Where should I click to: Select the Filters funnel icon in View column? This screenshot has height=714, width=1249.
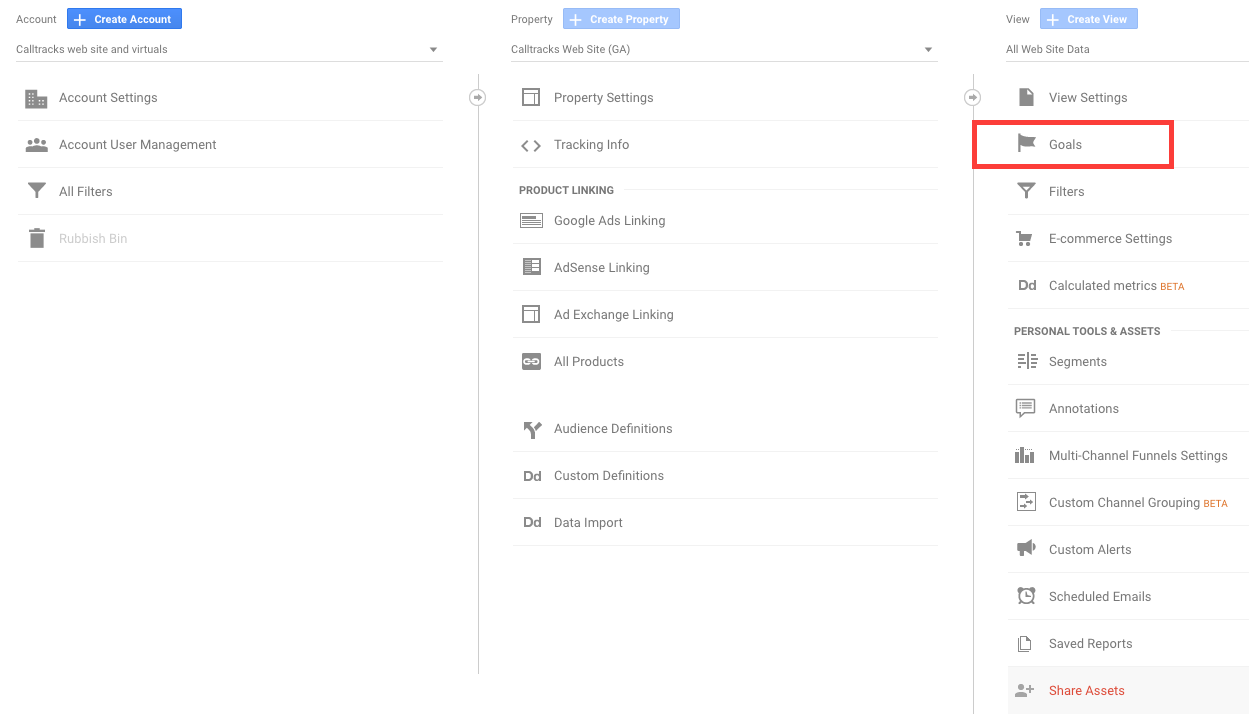click(1026, 191)
